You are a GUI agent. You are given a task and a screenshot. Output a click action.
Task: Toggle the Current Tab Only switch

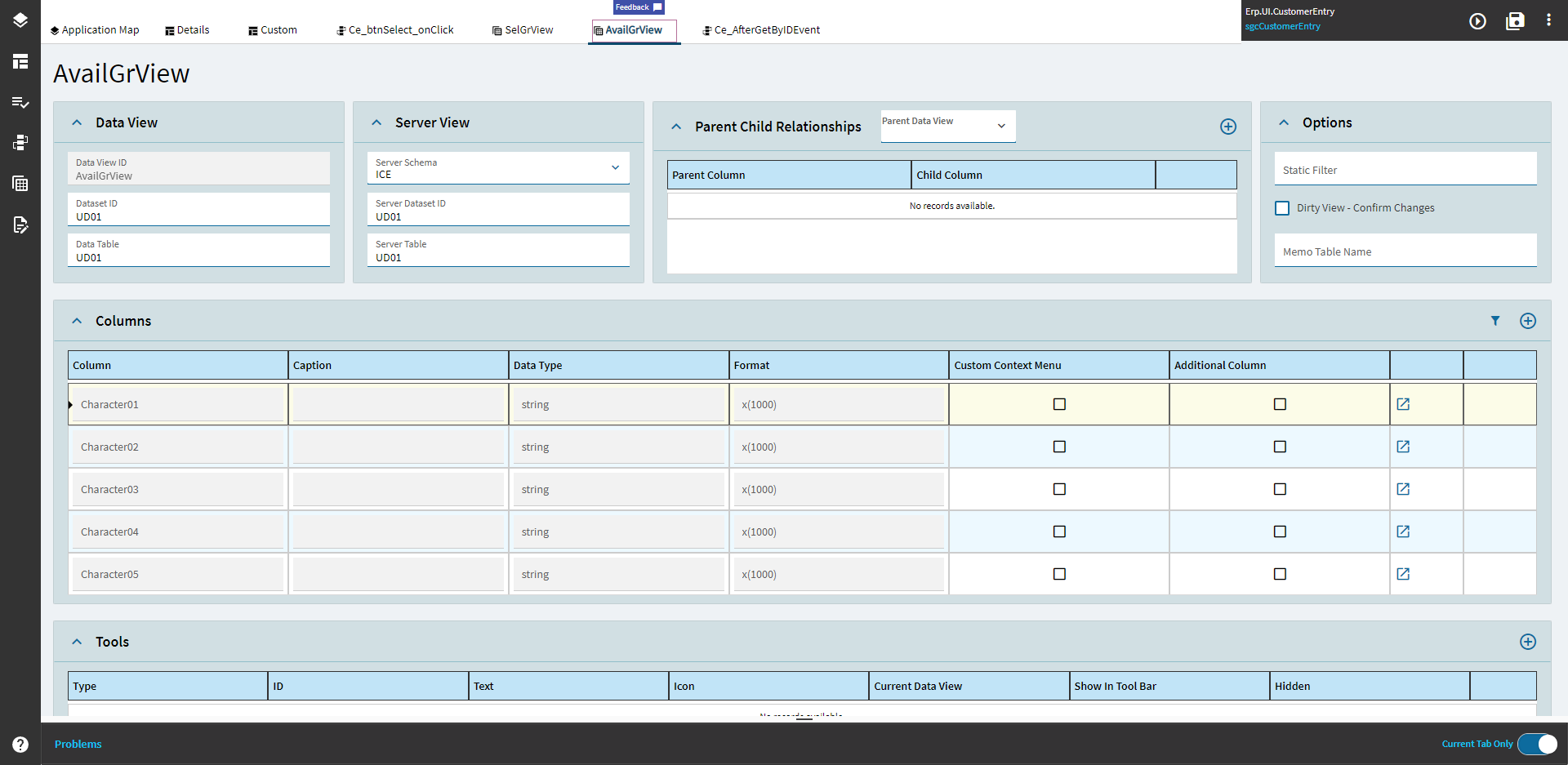coord(1537,744)
